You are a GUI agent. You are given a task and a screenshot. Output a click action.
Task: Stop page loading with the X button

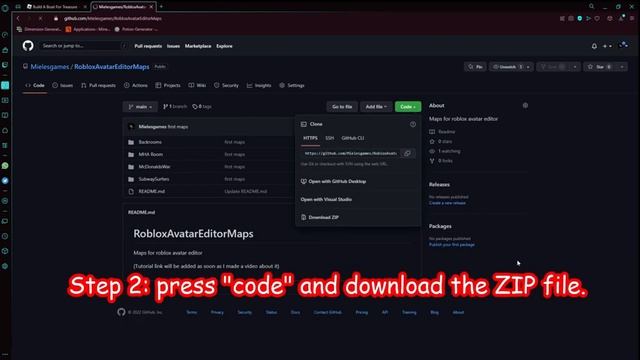point(40,18)
